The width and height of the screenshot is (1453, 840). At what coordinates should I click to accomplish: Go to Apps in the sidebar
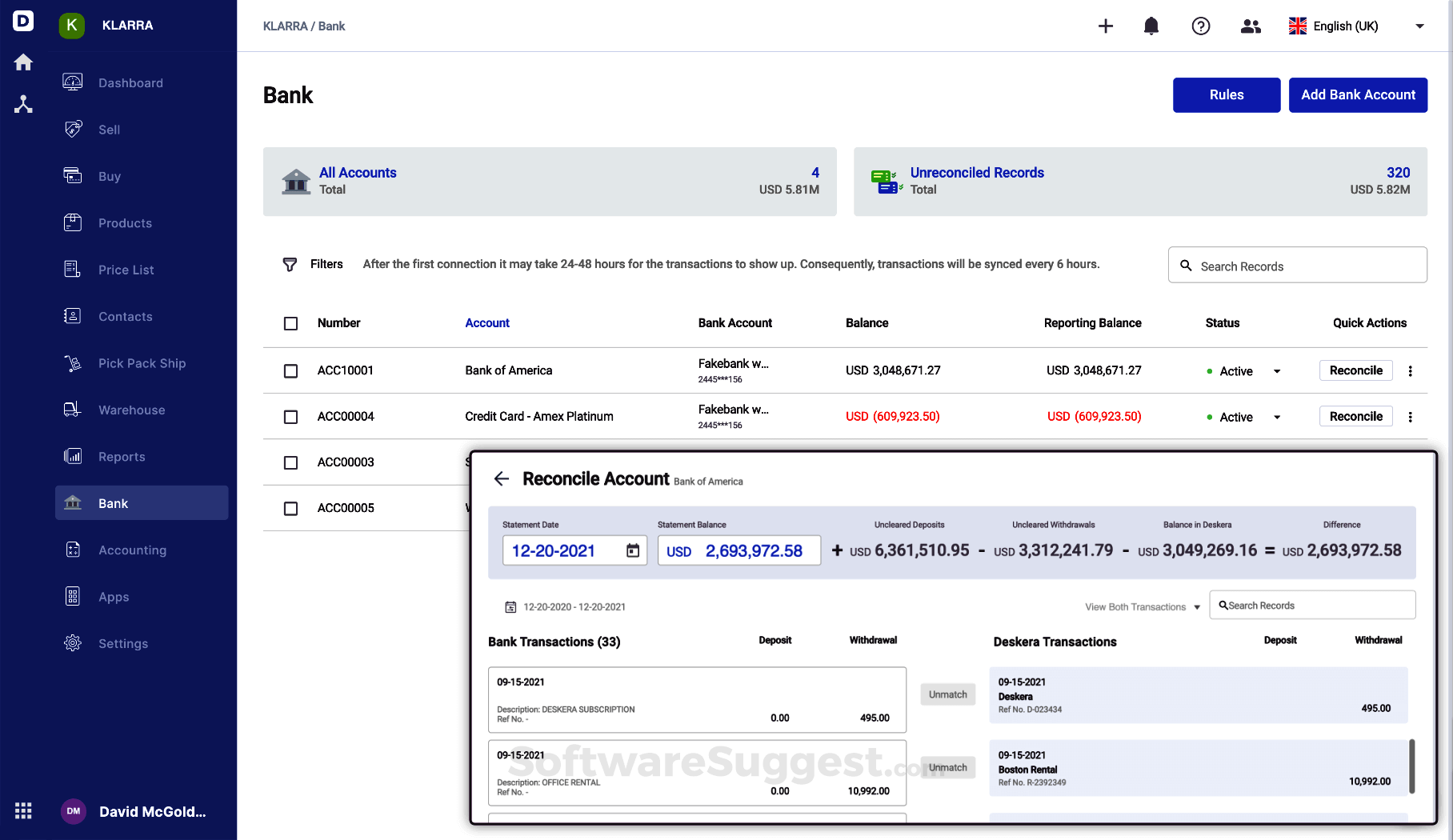tap(142, 597)
